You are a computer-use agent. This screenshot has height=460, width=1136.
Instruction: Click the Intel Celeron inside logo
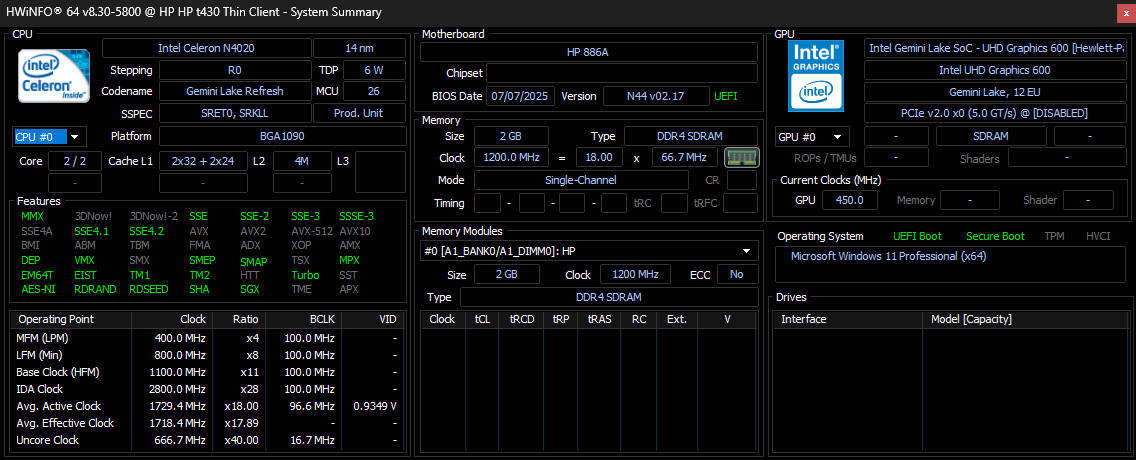[x=52, y=76]
